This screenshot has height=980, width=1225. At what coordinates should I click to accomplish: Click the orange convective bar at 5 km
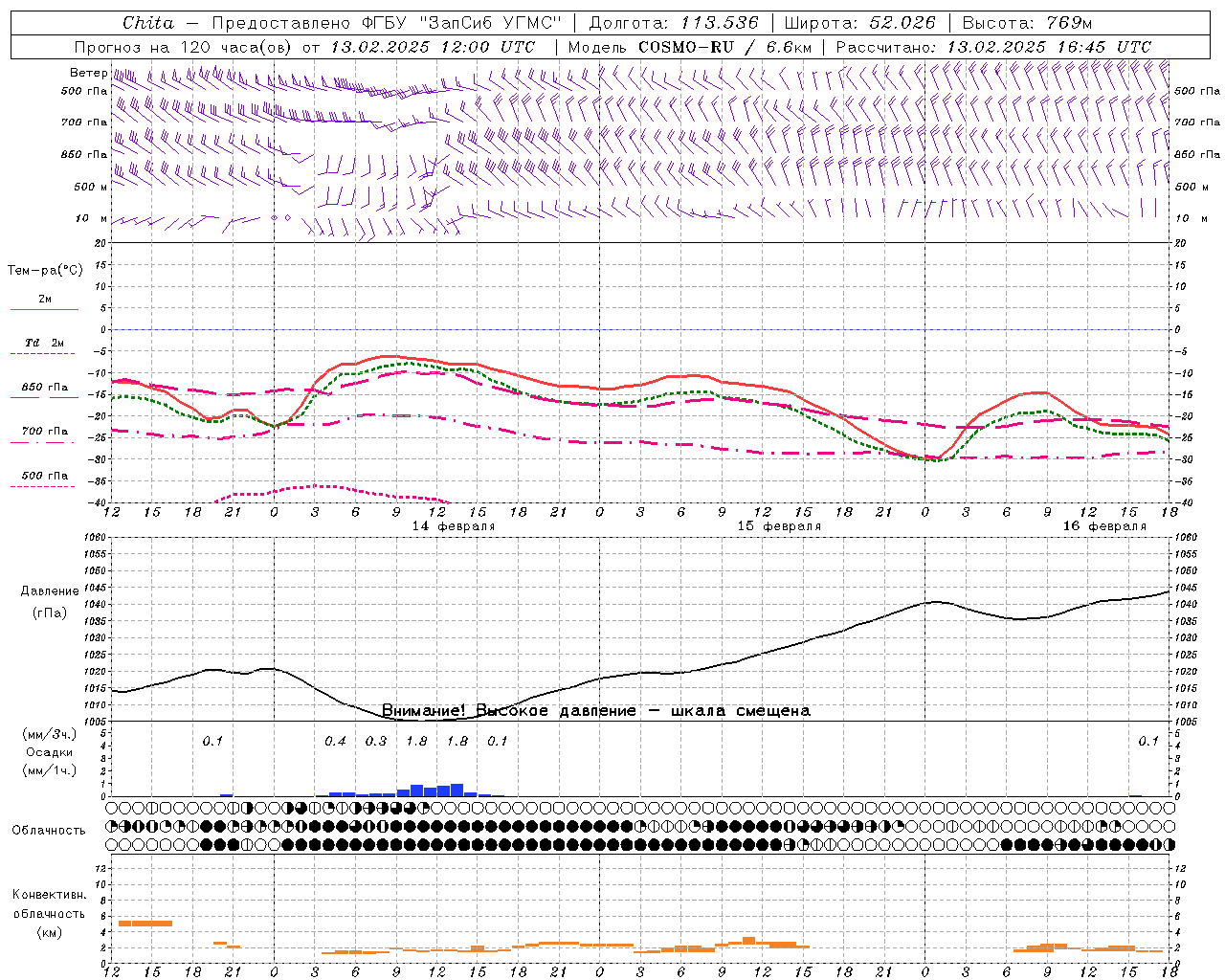(x=145, y=924)
